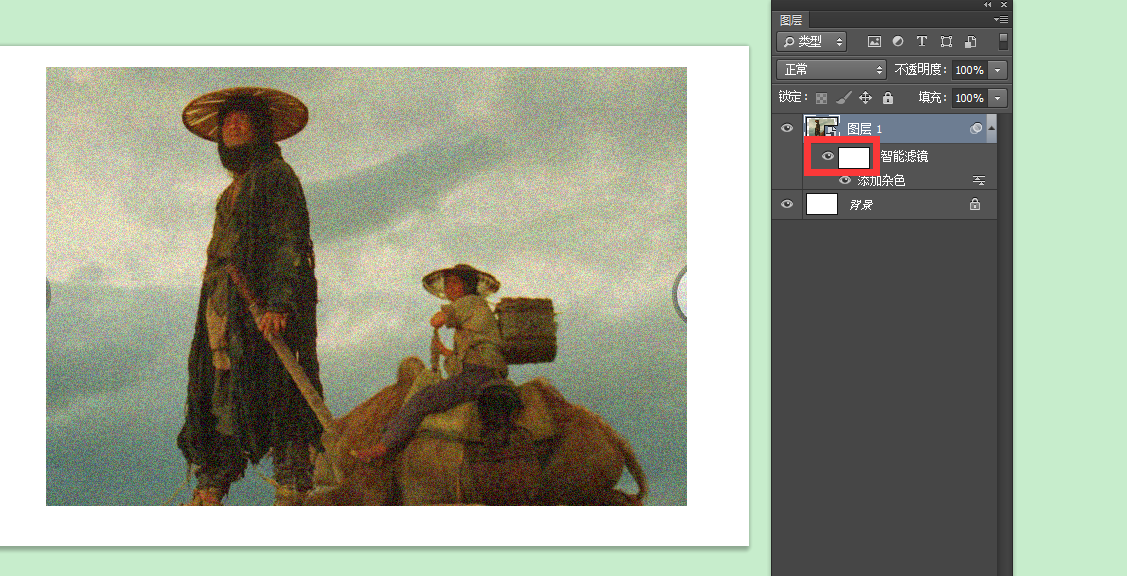Select the 图层 1 layer thumbnail

823,128
